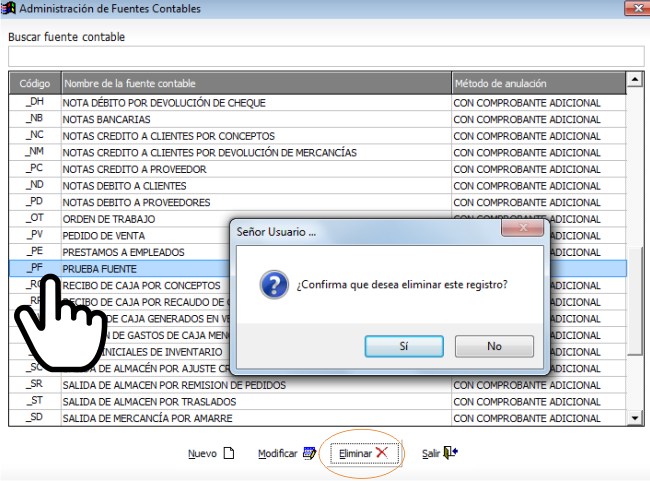Screen dimensions: 650x481
Task: Click the Método de anulación column header
Action: click(538, 83)
